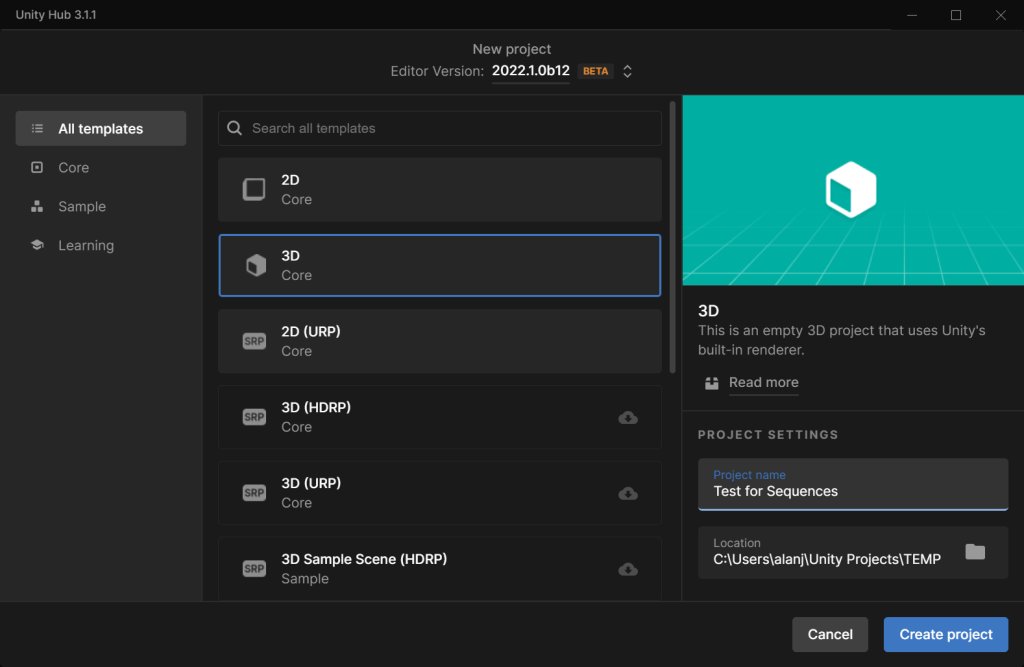Click the Create project button

coord(946,634)
